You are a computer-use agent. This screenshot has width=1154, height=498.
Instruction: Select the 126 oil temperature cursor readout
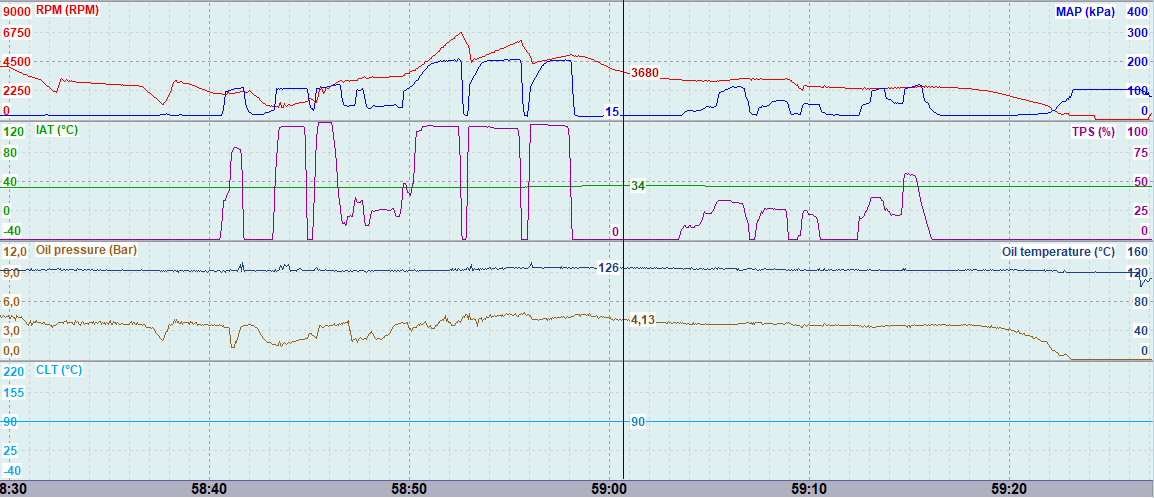608,267
